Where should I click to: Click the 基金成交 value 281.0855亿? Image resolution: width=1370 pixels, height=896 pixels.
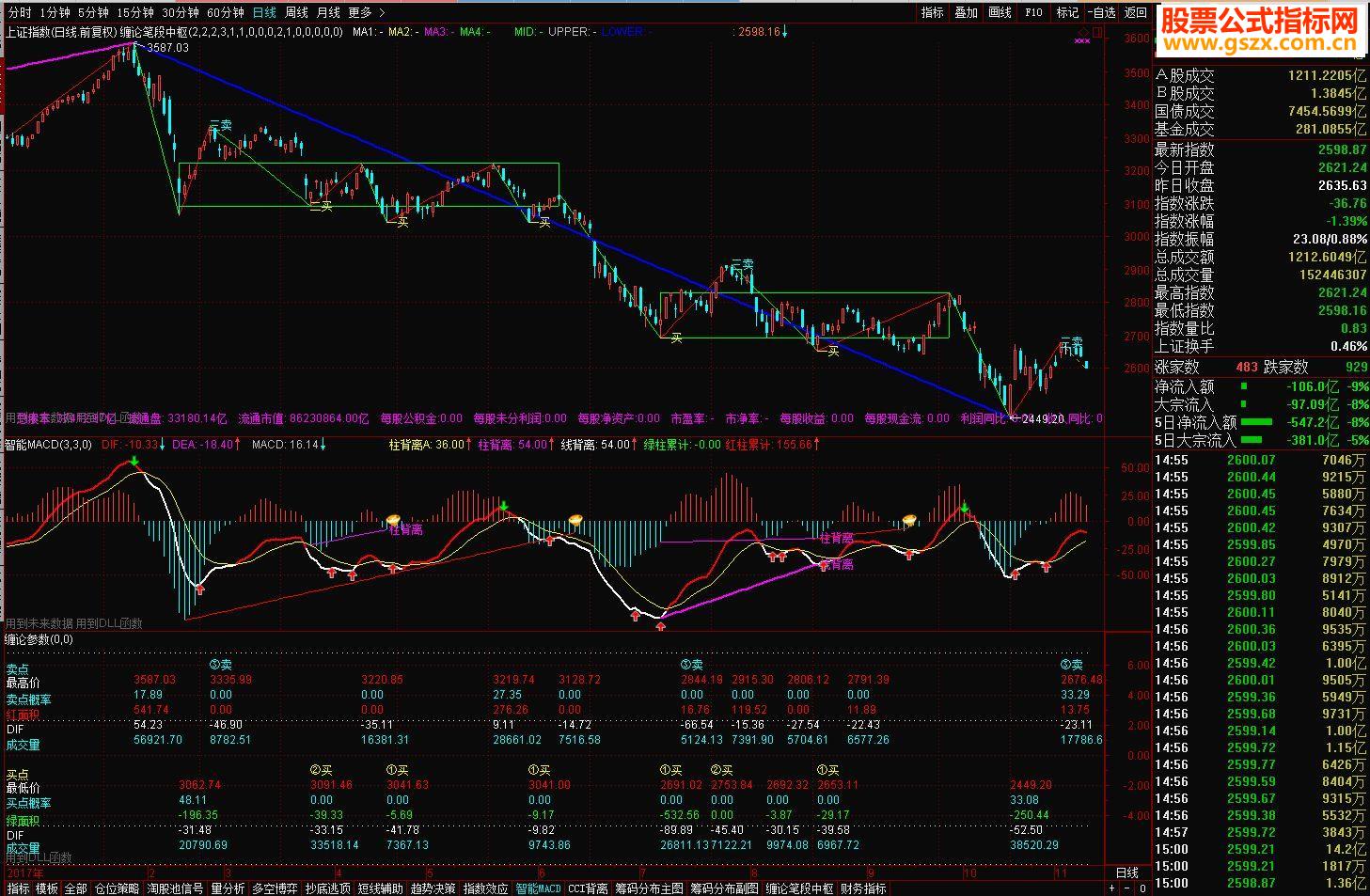point(1331,130)
